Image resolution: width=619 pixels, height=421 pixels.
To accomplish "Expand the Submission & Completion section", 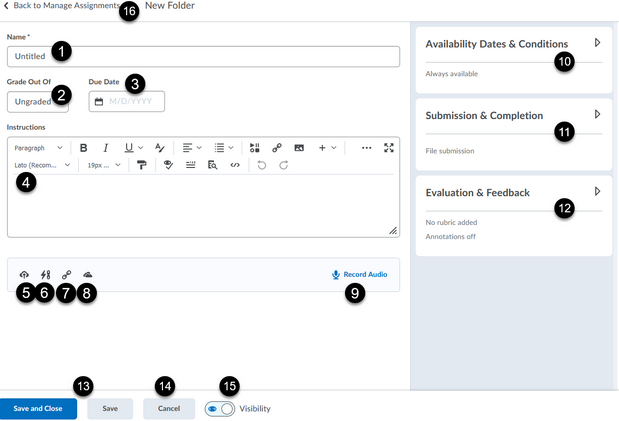I will [597, 114].
